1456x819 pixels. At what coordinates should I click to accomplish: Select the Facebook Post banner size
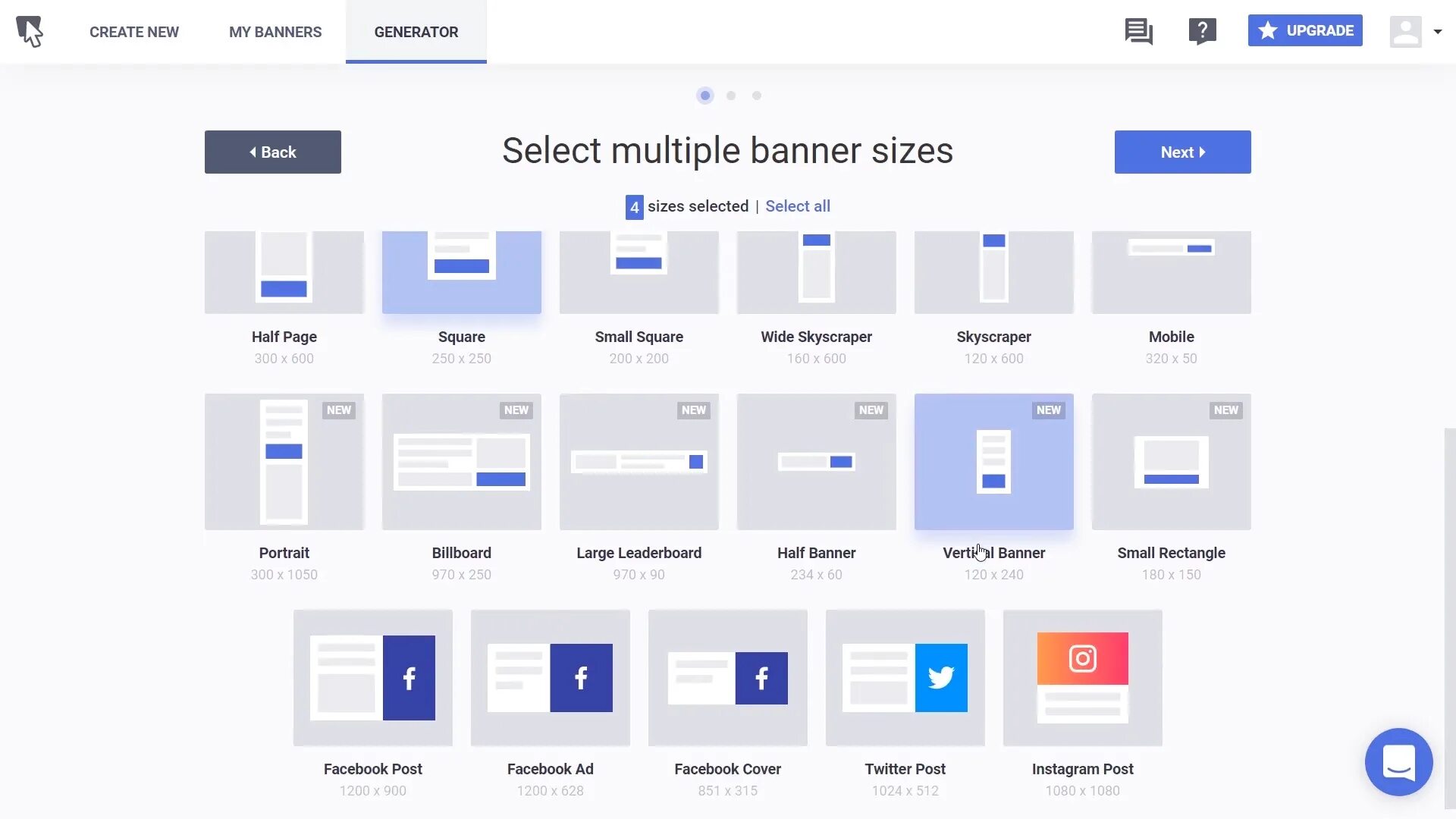click(x=372, y=677)
